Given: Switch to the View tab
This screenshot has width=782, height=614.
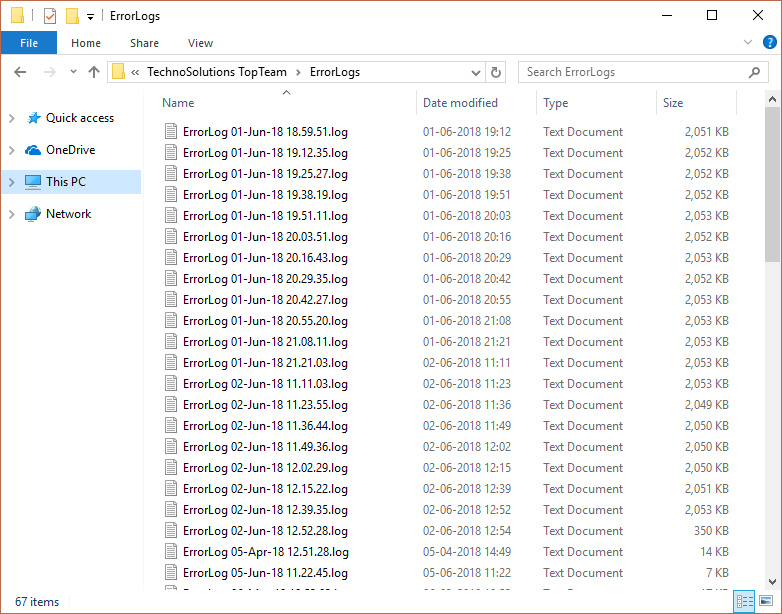Looking at the screenshot, I should (x=200, y=43).
